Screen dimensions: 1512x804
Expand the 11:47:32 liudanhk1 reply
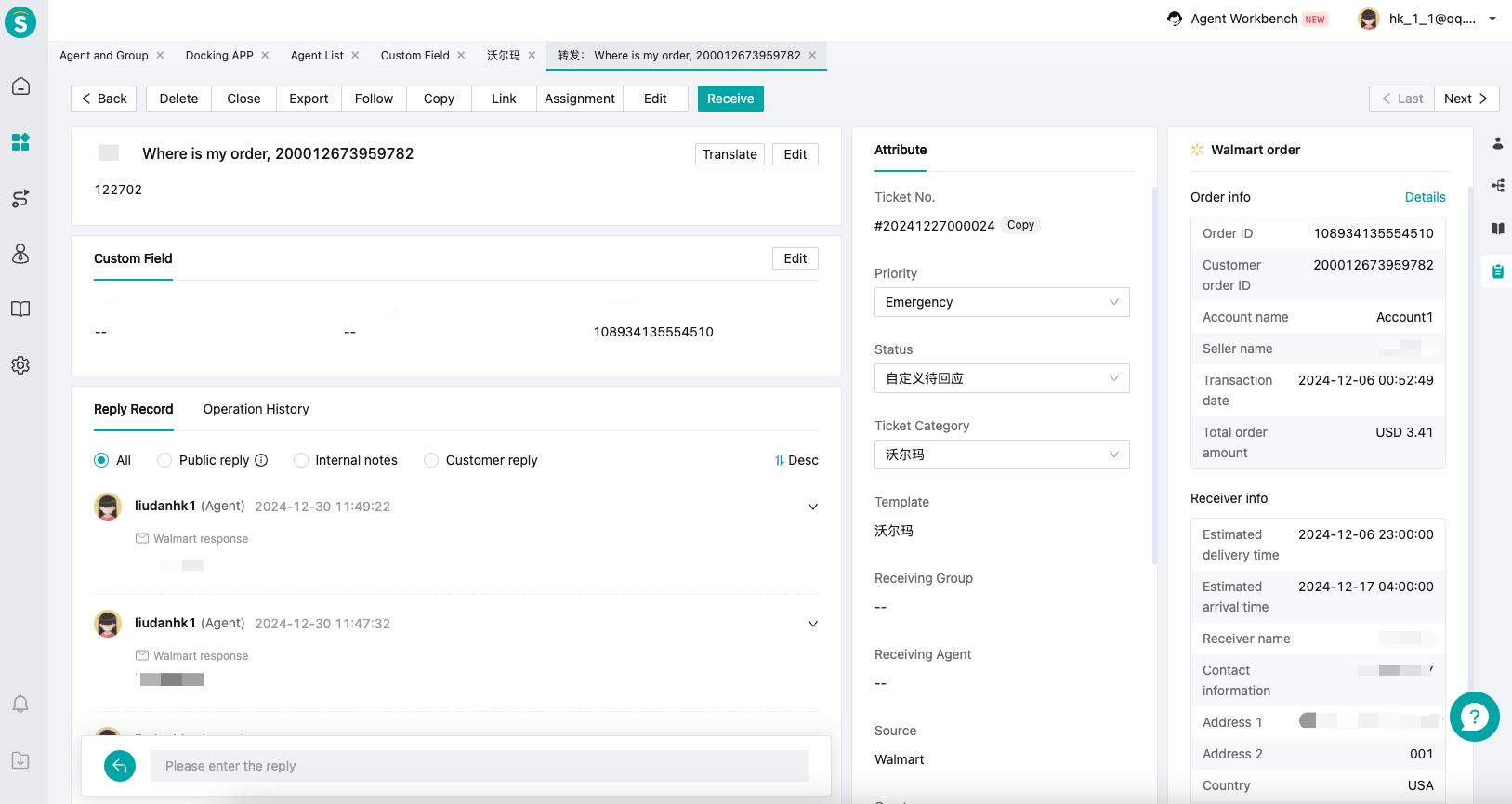point(813,624)
